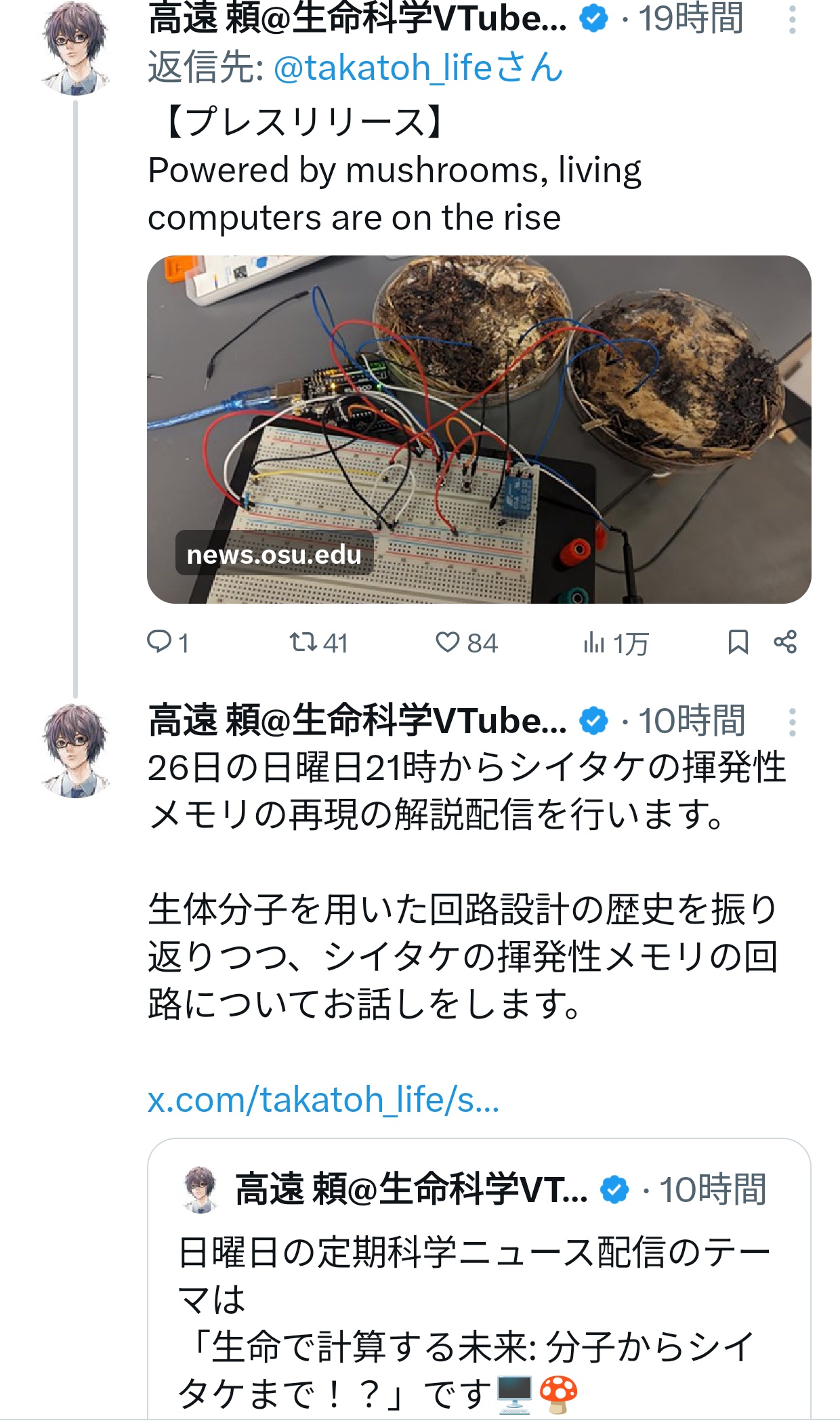The height and width of the screenshot is (1427, 840).
Task: Bookmark the press release tweet
Action: click(x=738, y=642)
